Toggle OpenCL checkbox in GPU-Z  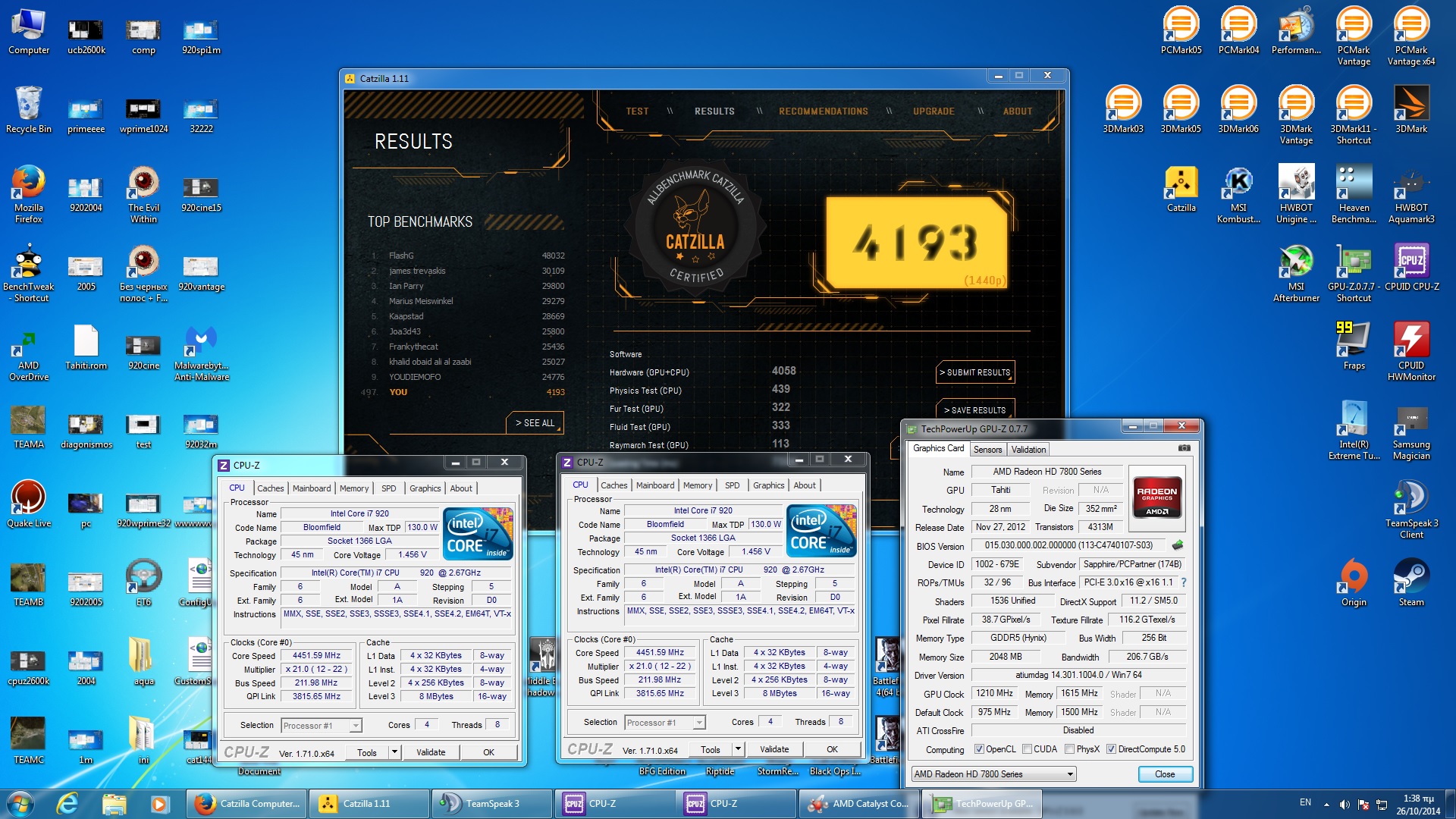[x=979, y=749]
